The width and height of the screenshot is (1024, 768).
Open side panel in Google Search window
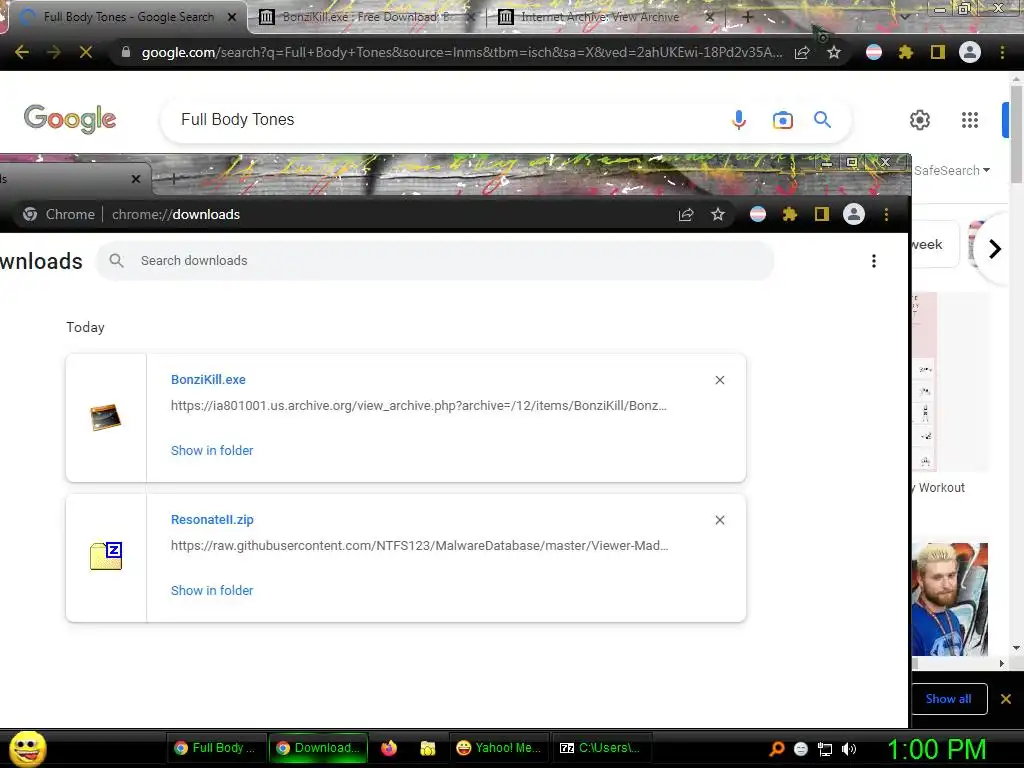pos(938,52)
